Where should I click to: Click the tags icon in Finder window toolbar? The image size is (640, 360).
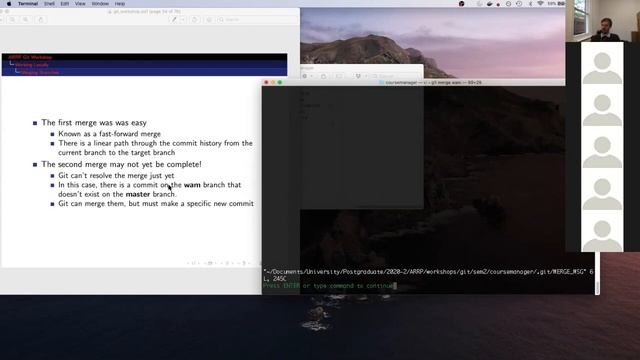coord(339,76)
